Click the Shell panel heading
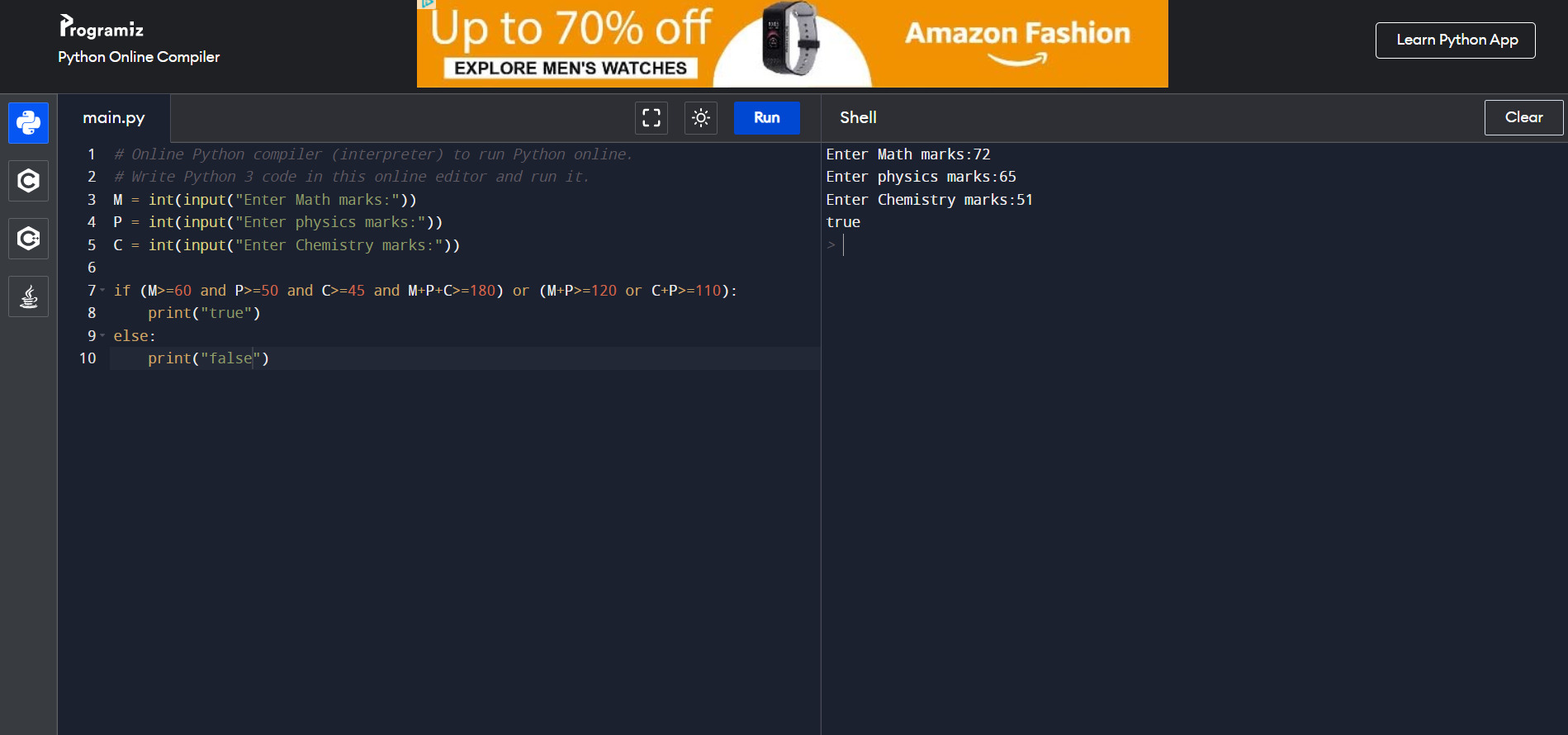 [858, 118]
